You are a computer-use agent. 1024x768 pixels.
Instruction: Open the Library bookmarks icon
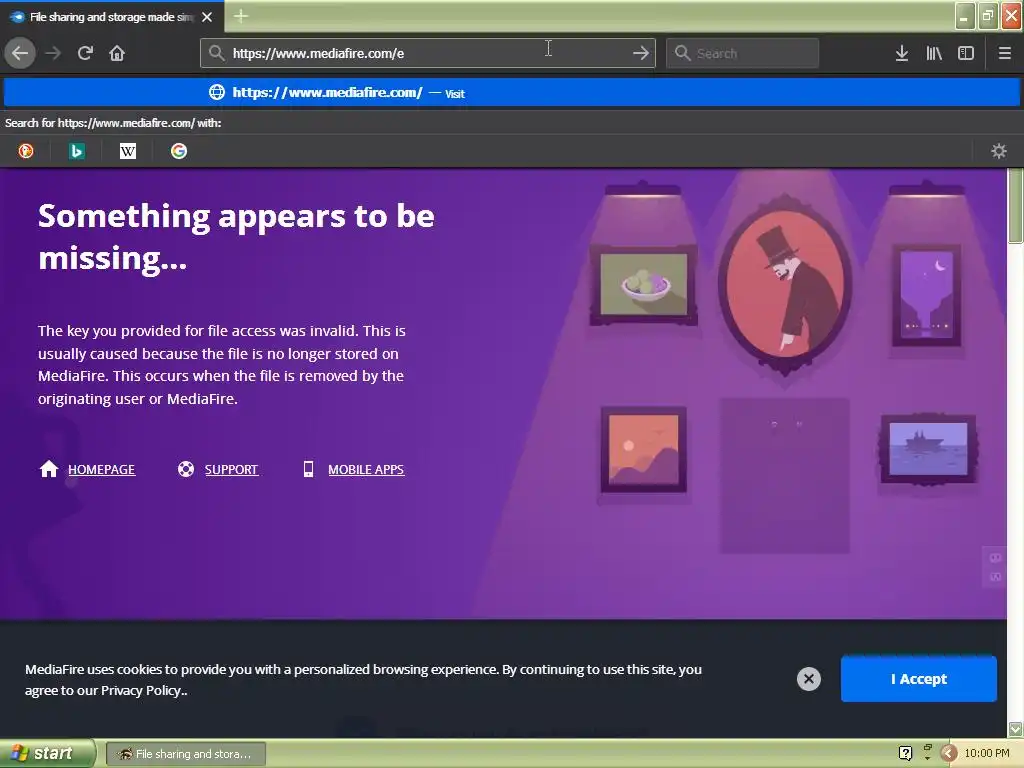[x=934, y=54]
